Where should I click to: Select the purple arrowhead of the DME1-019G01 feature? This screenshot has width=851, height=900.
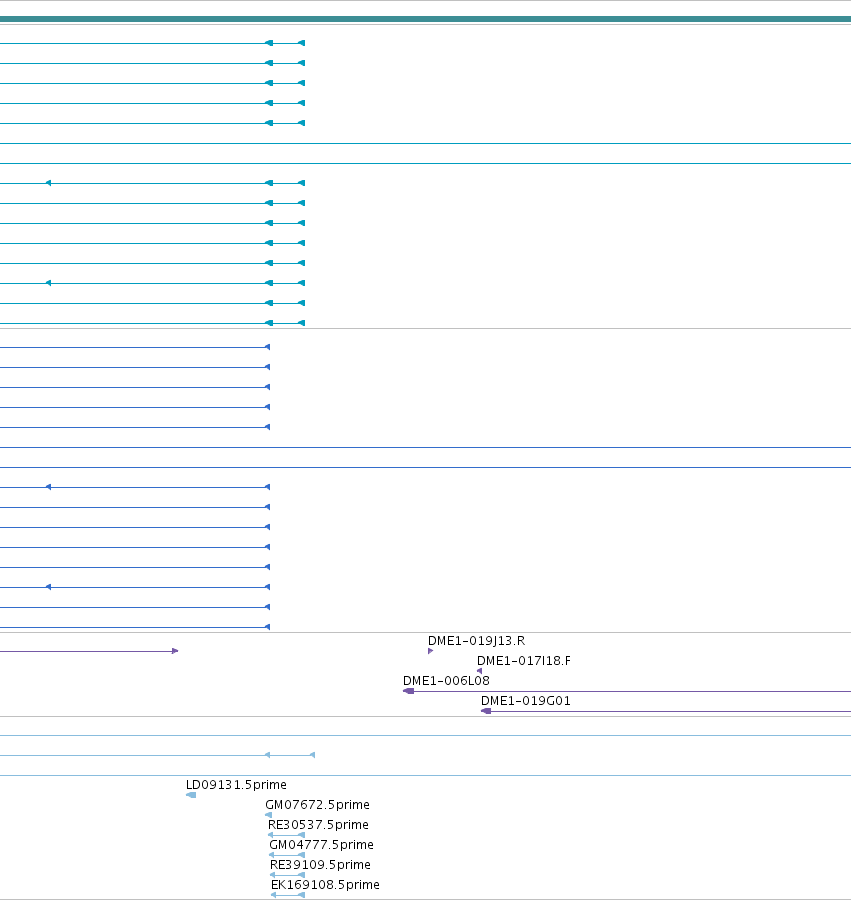click(486, 711)
